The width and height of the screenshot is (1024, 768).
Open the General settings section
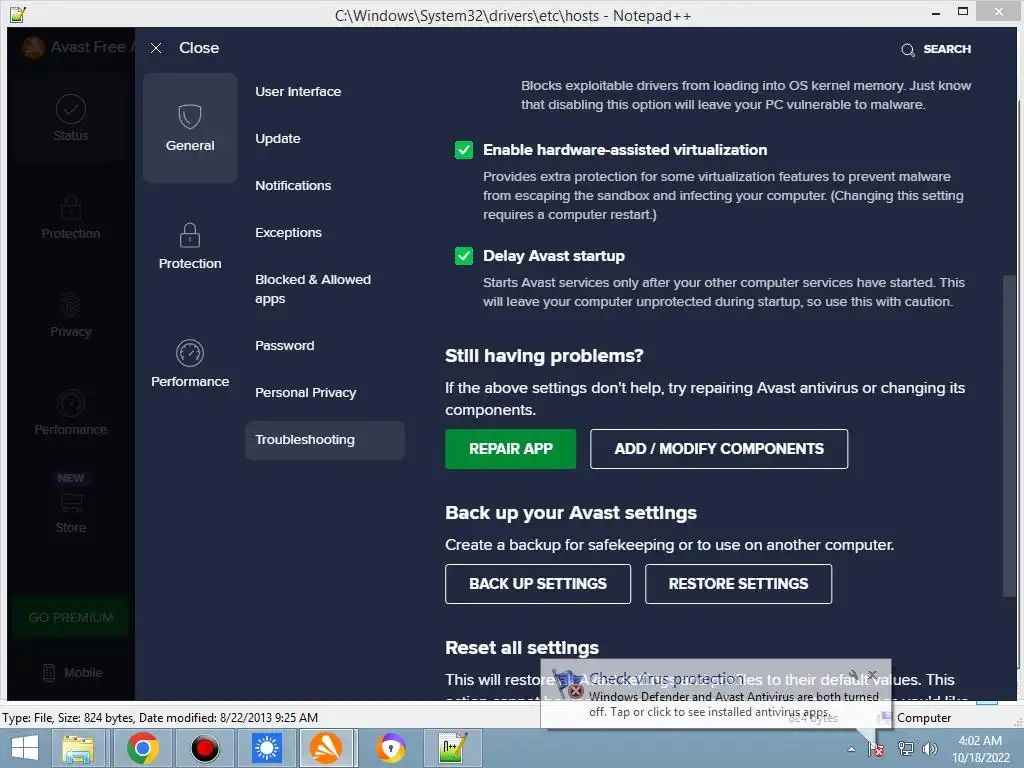[189, 128]
